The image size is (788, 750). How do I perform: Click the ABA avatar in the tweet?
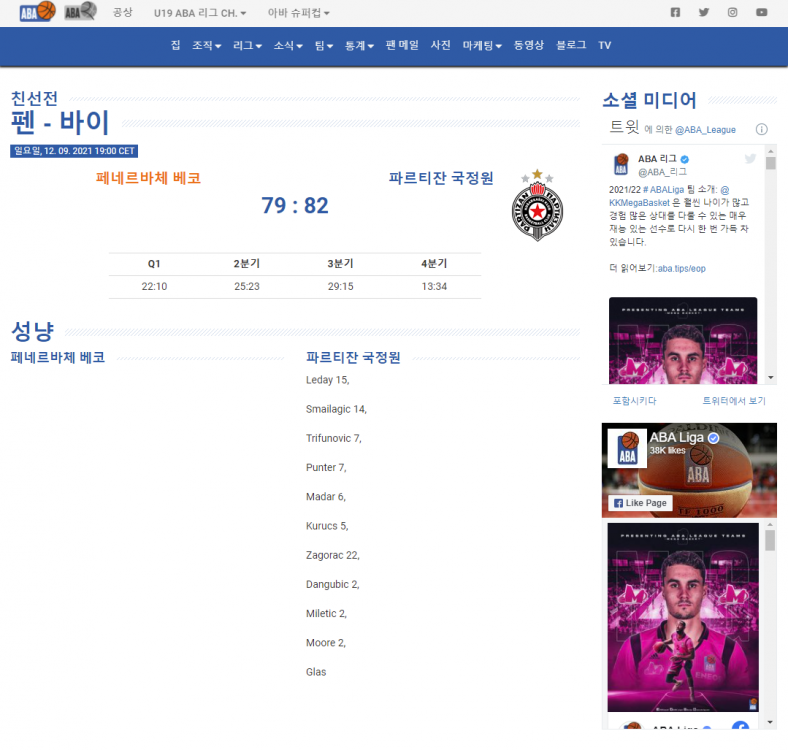tap(621, 164)
